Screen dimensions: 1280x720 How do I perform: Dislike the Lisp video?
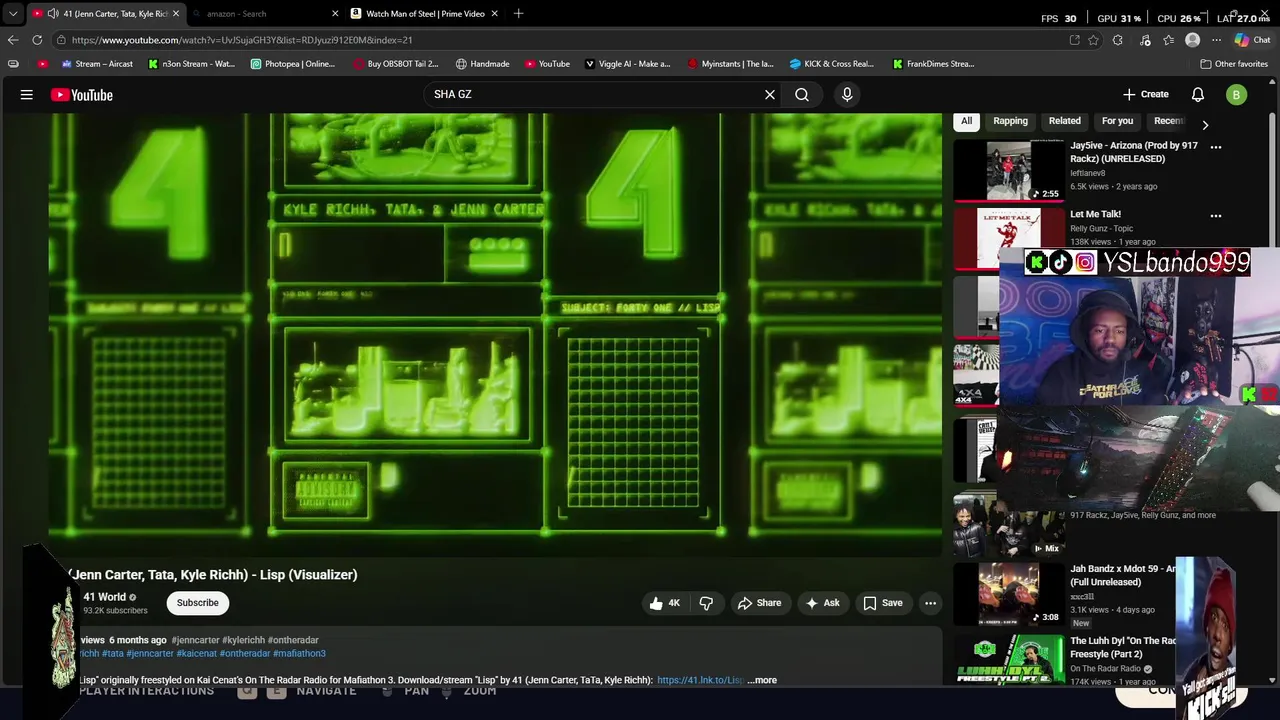point(706,603)
